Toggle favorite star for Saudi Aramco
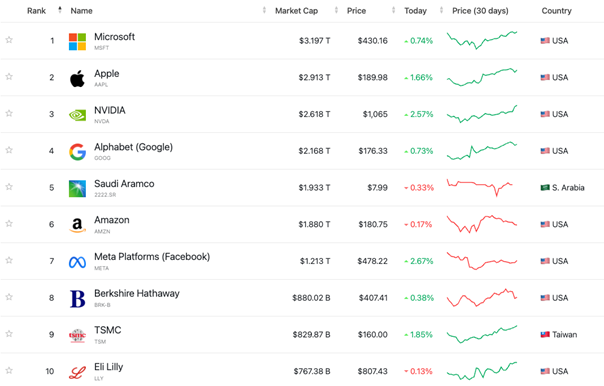 pyautogui.click(x=9, y=187)
